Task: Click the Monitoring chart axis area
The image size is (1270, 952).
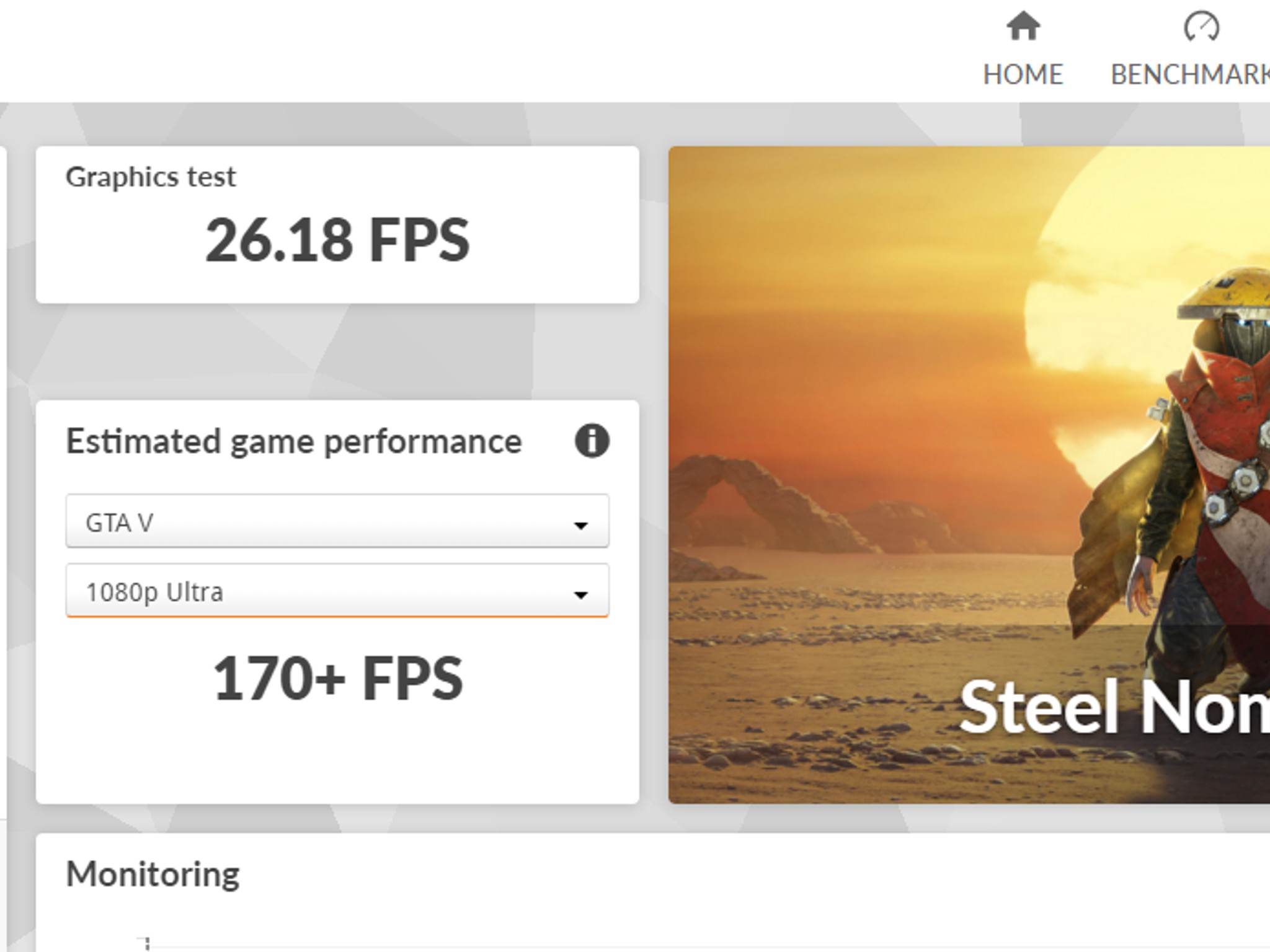Action: pos(146,943)
